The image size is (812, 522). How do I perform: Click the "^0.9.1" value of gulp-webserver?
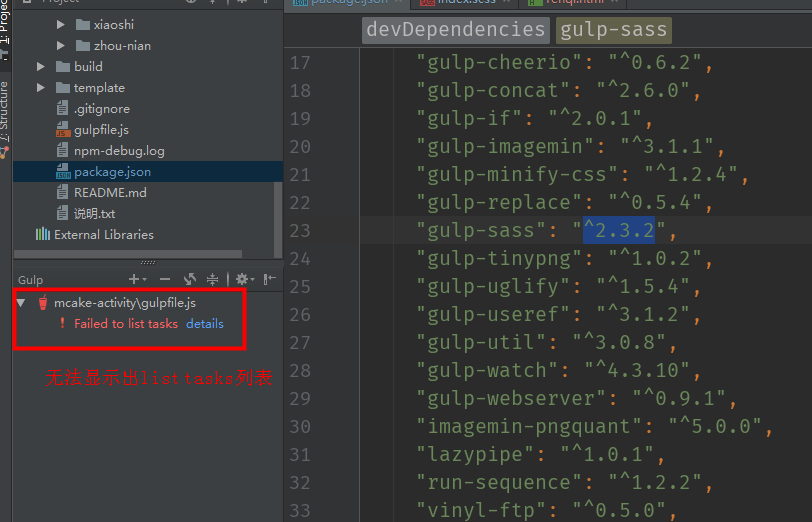[x=679, y=398]
